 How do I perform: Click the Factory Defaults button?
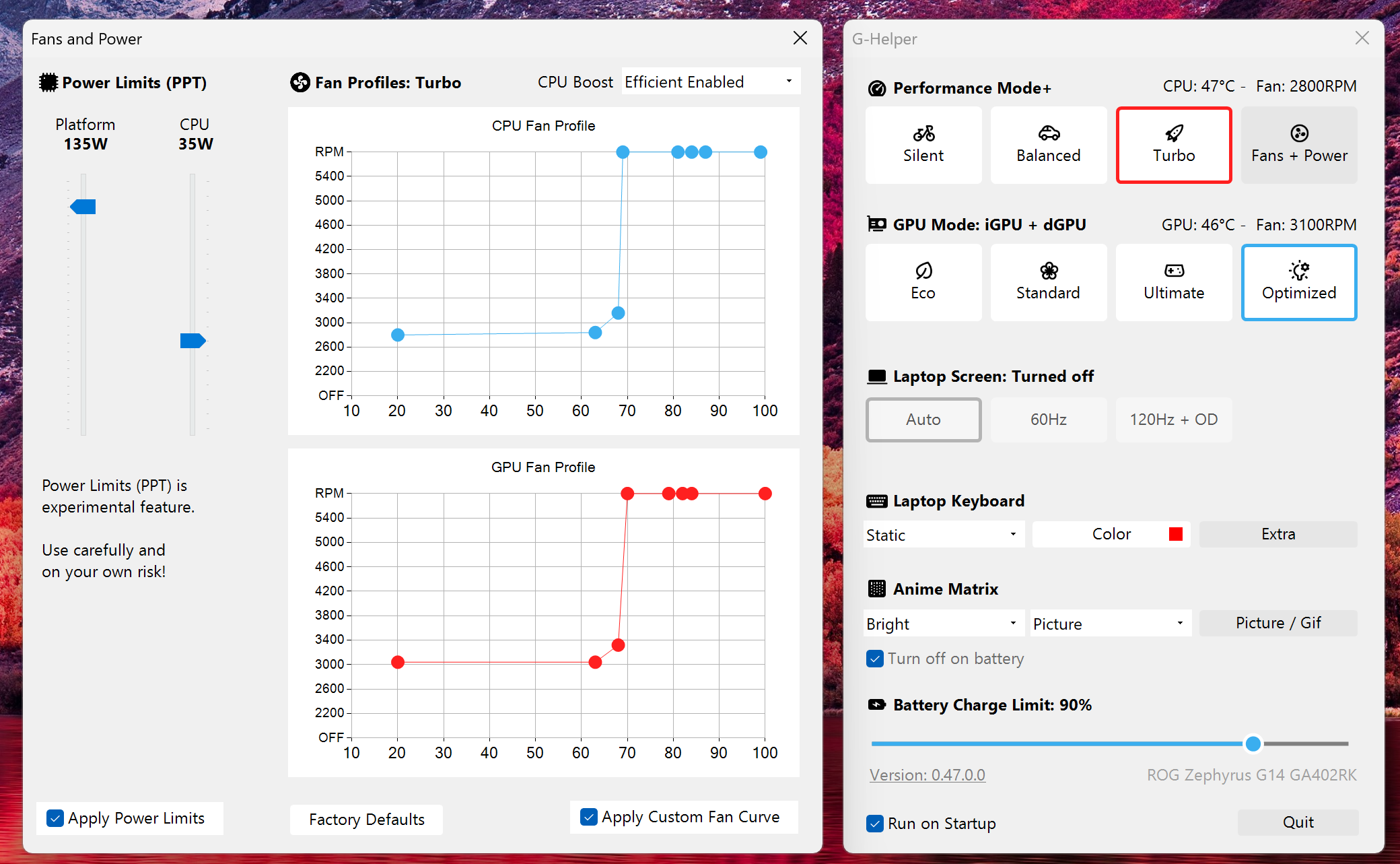click(366, 819)
